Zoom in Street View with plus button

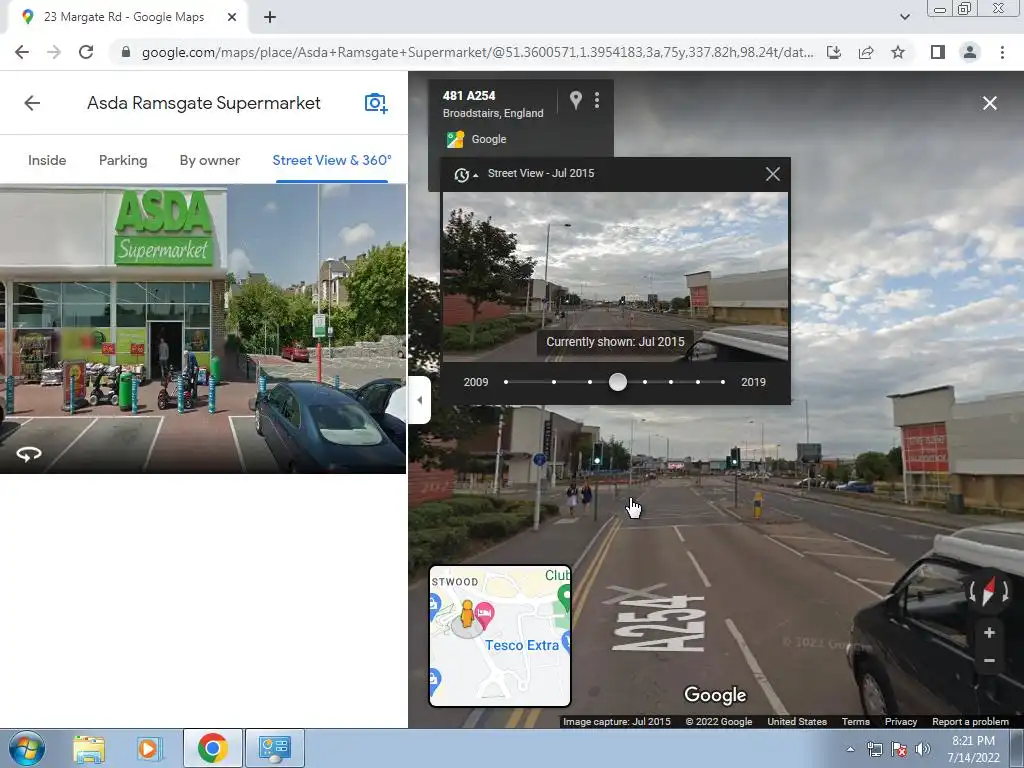coord(989,632)
